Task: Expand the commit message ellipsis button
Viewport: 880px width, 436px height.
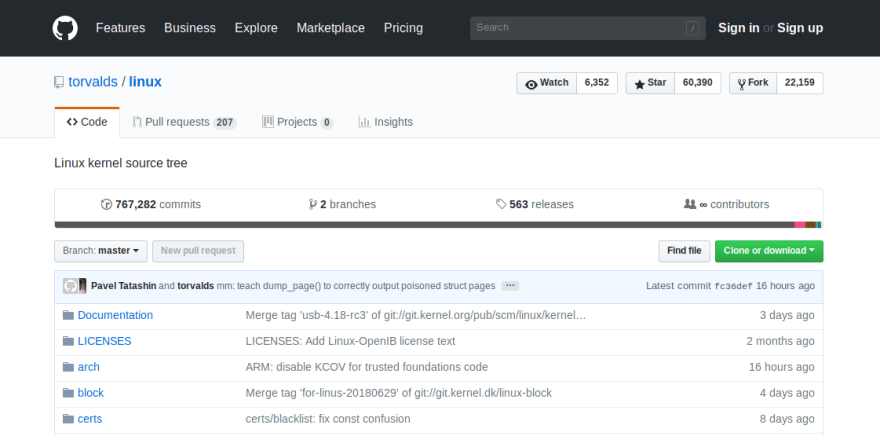Action: 510,286
